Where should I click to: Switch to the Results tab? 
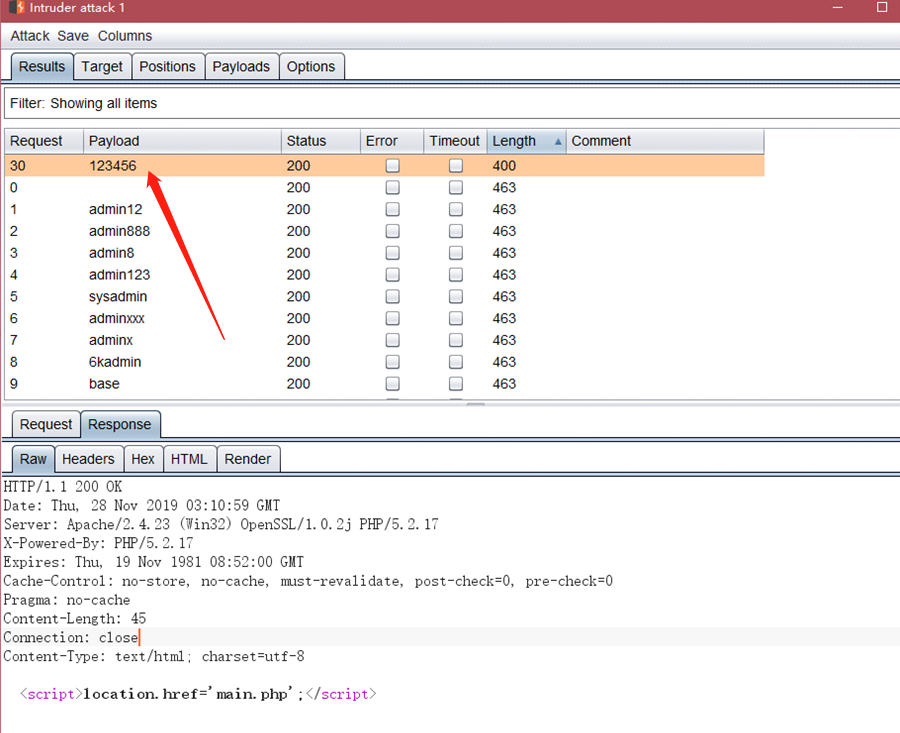coord(42,67)
